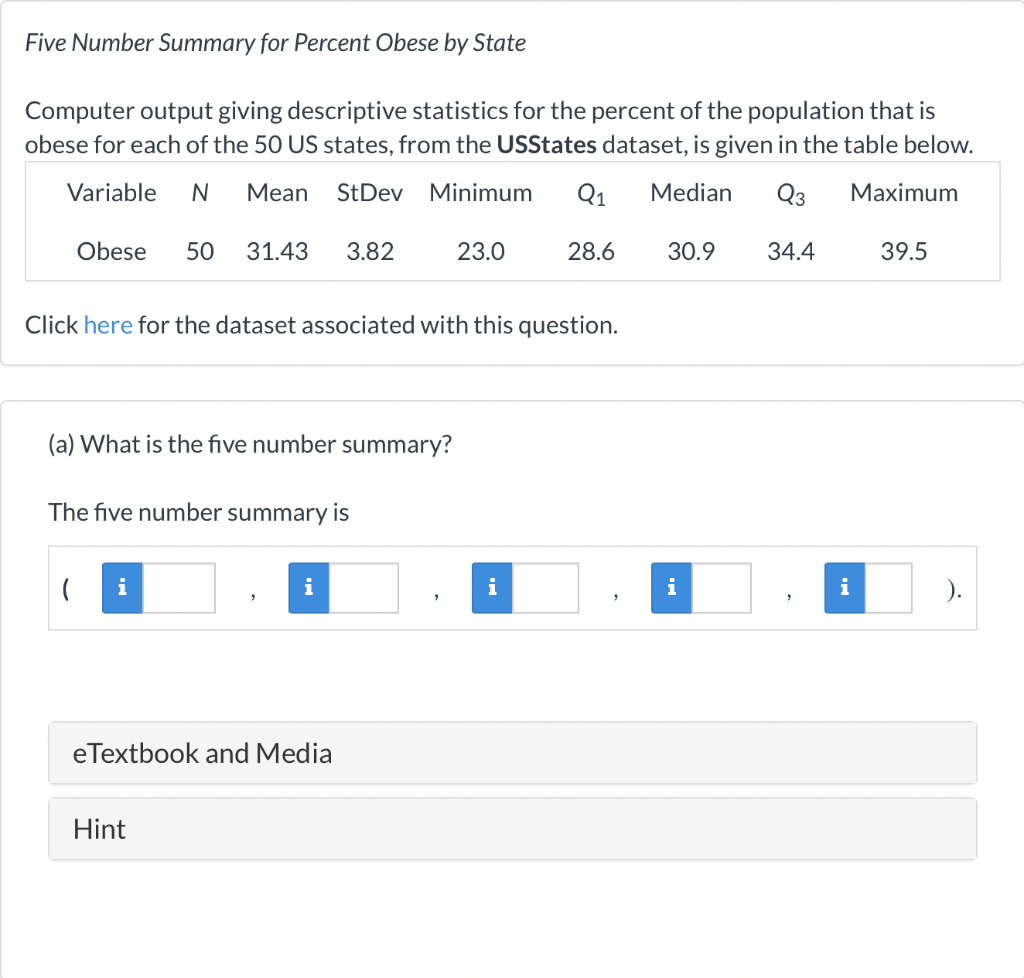Screen dimensions: 1024x978
Task: Focus the last five number summary input box
Action: coord(888,588)
